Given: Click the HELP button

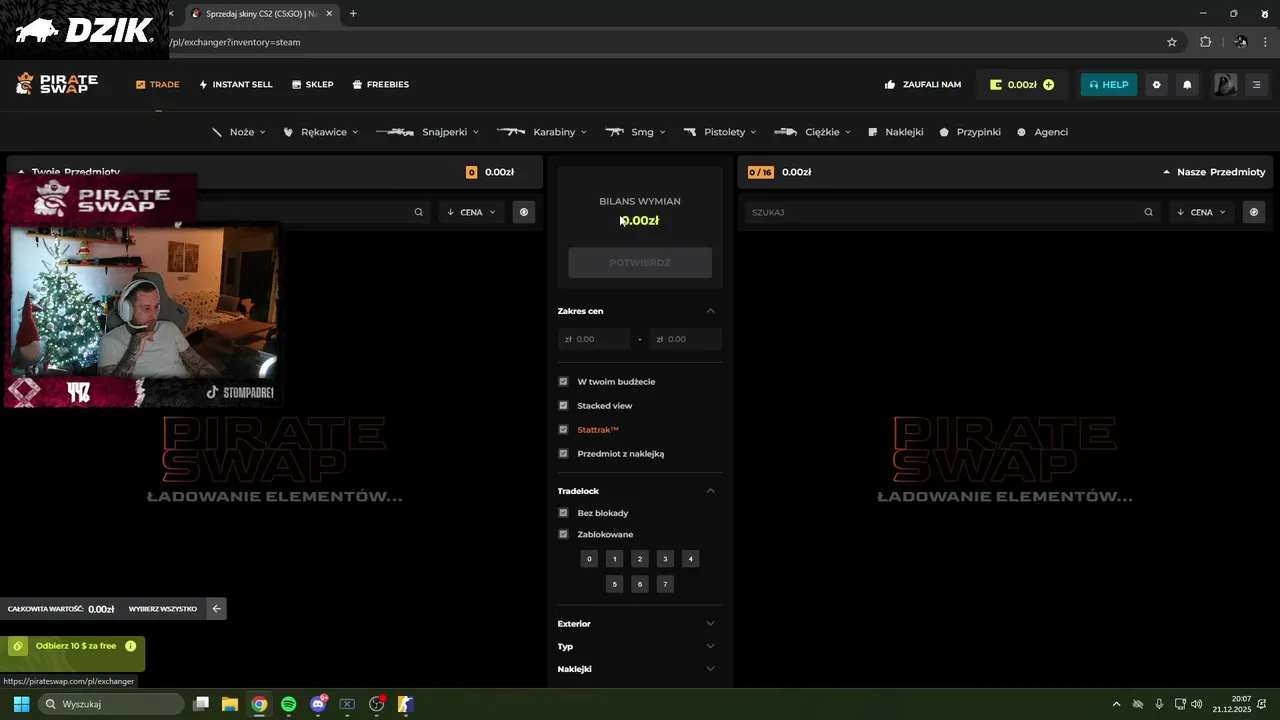Looking at the screenshot, I should point(1109,85).
